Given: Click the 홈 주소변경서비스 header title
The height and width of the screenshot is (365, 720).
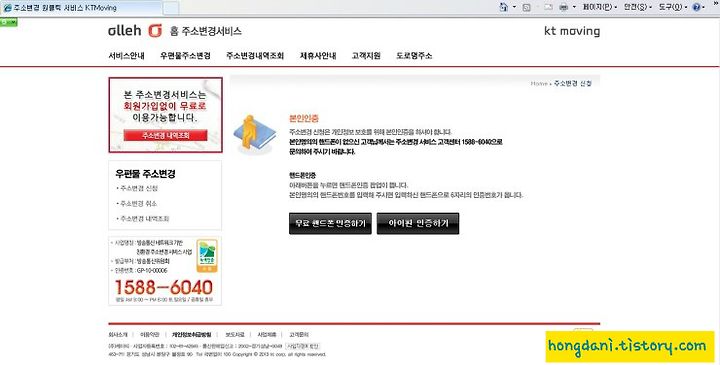Looking at the screenshot, I should coord(206,31).
